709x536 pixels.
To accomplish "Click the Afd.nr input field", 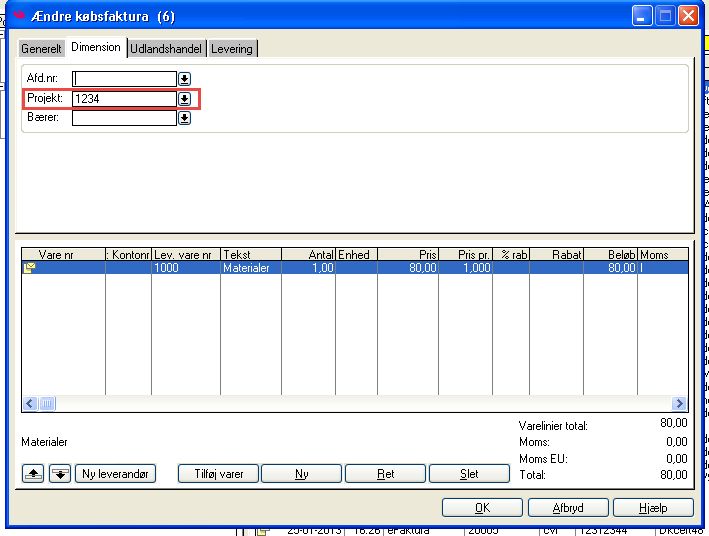I will 124,79.
